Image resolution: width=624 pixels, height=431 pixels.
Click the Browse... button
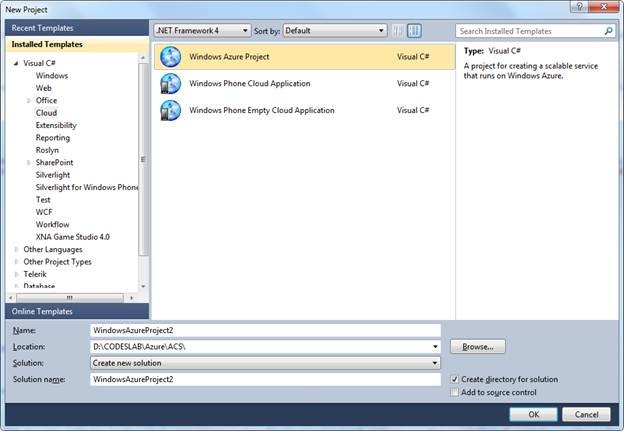click(x=478, y=346)
